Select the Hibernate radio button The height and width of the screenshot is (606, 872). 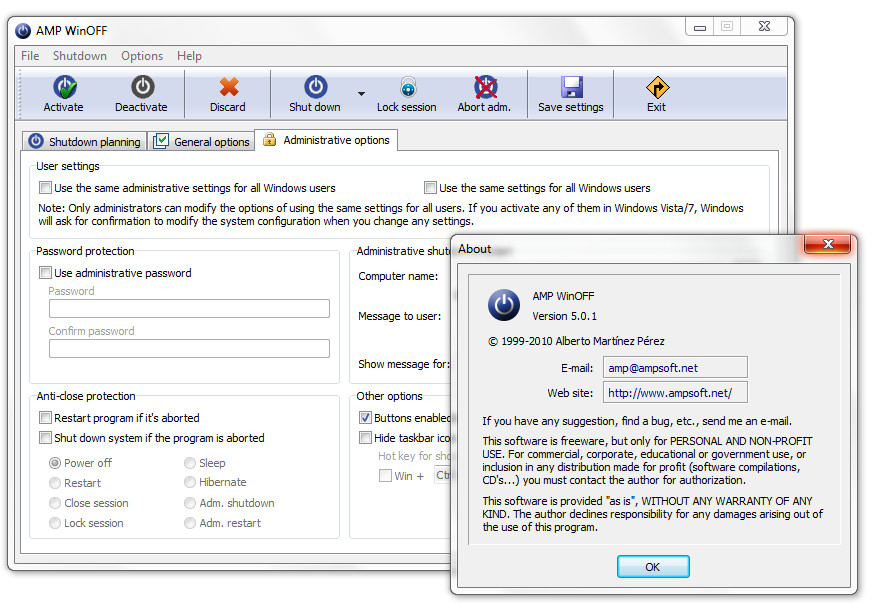(190, 482)
